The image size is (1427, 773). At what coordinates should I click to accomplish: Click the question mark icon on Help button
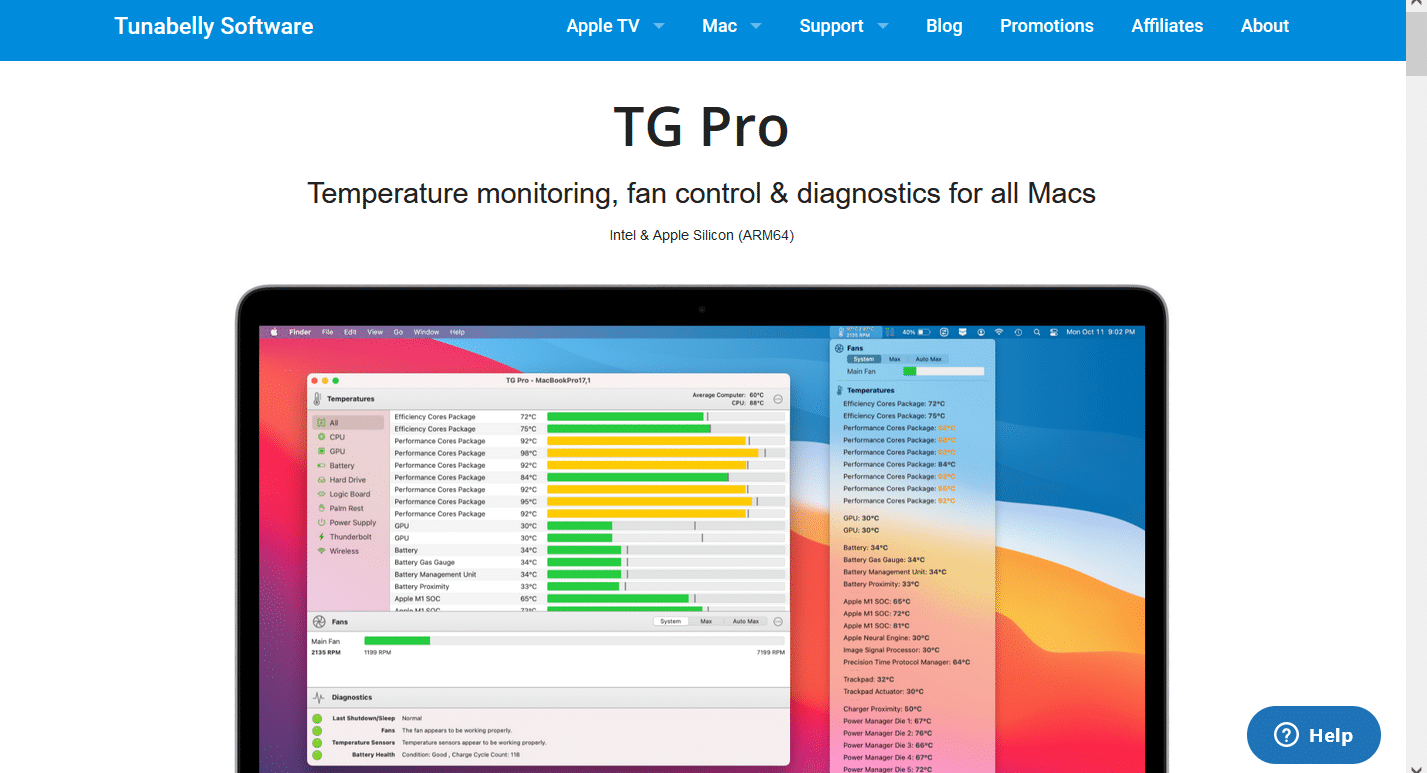pos(1286,735)
